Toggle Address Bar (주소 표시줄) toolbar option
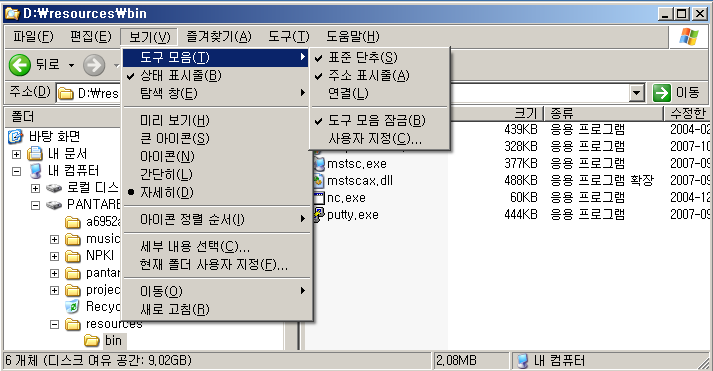Viewport: 713px width, 371px height. point(380,75)
